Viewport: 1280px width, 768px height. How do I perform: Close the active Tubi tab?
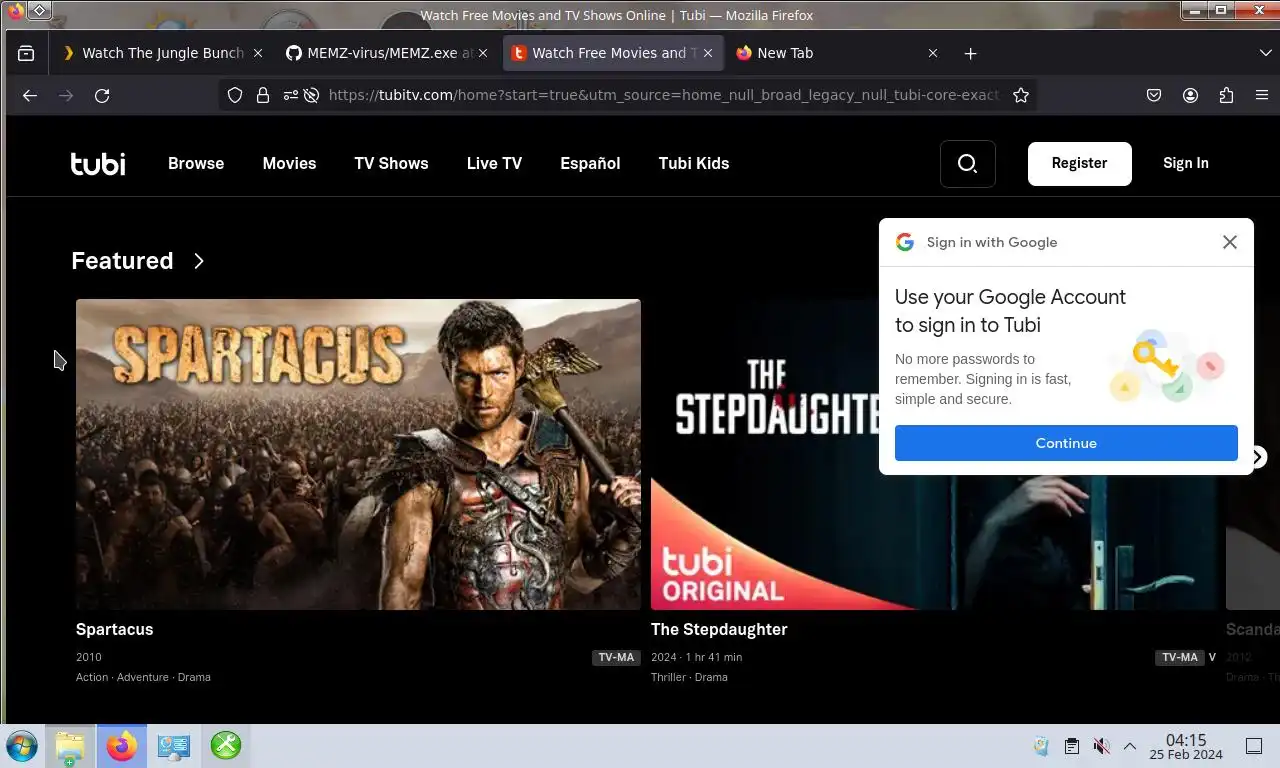(708, 53)
